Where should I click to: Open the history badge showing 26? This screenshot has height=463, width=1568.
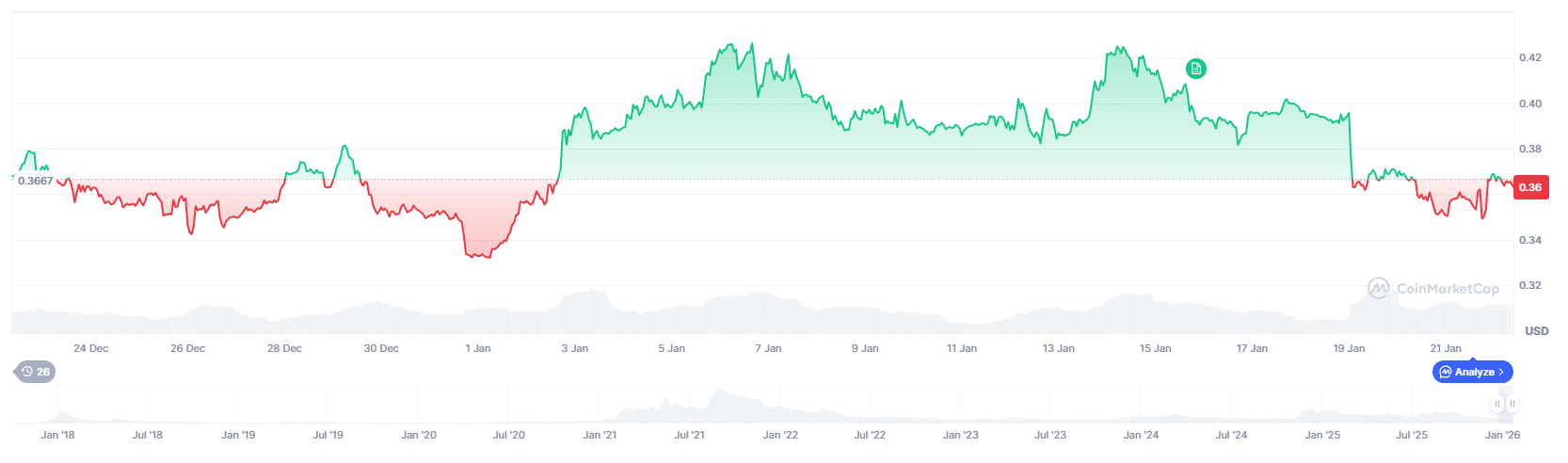tap(36, 372)
